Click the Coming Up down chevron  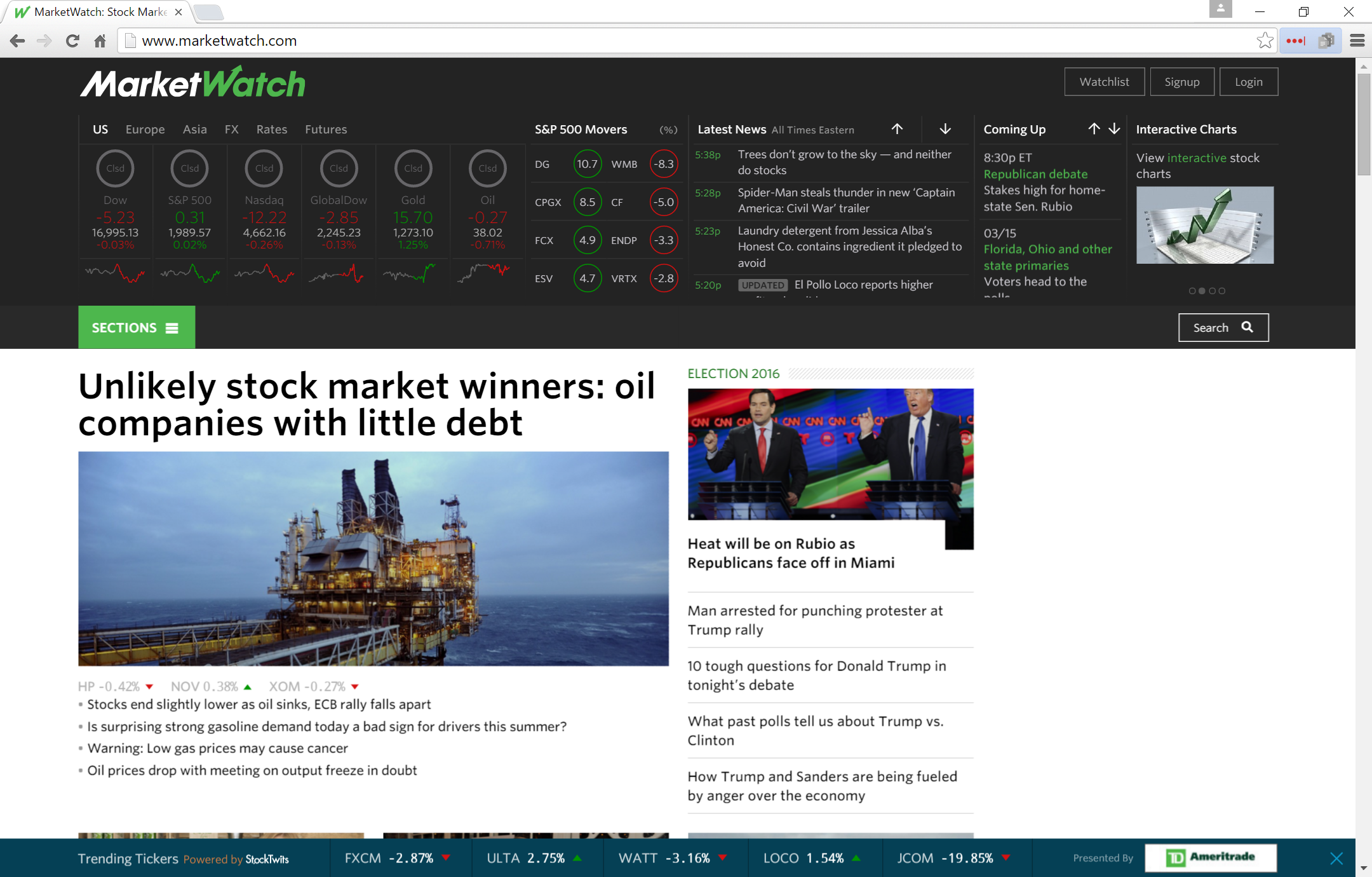point(1114,128)
